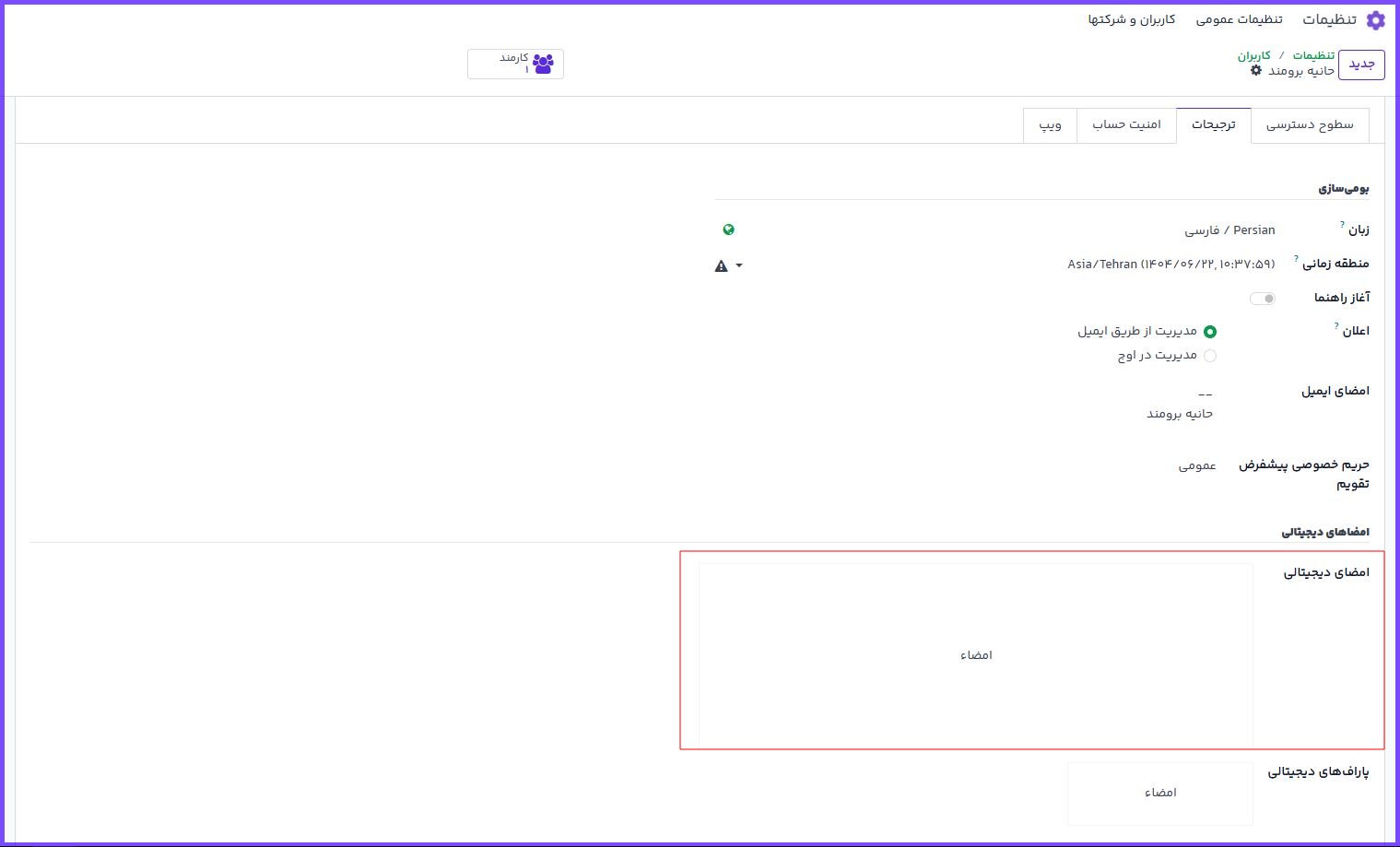This screenshot has height=847, width=1400.
Task: Select the مدیریت در اوج radio option
Action: (1210, 356)
